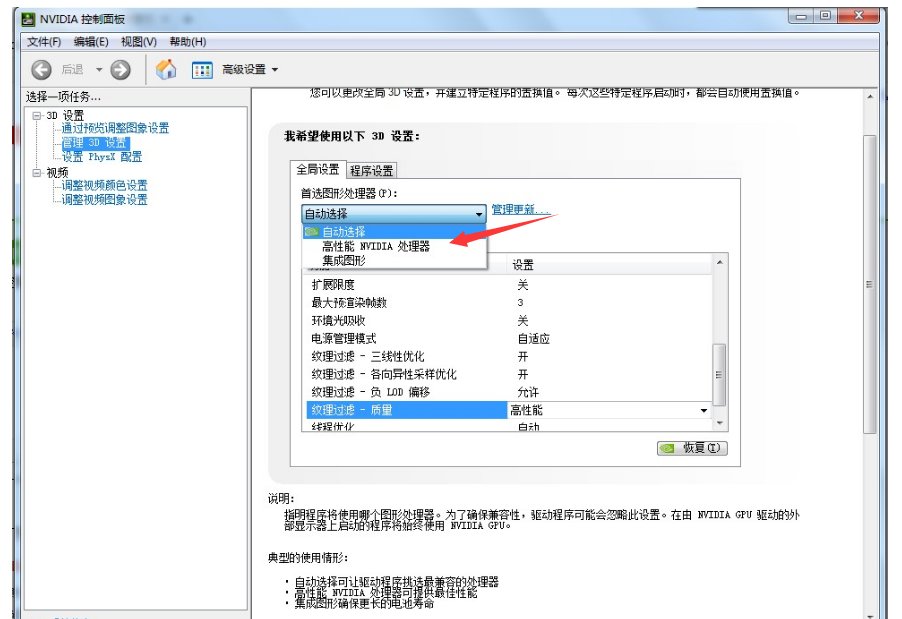The width and height of the screenshot is (902, 619).
Task: Select the 纹理过滤 - 质量 setting row
Action: pyautogui.click(x=350, y=409)
